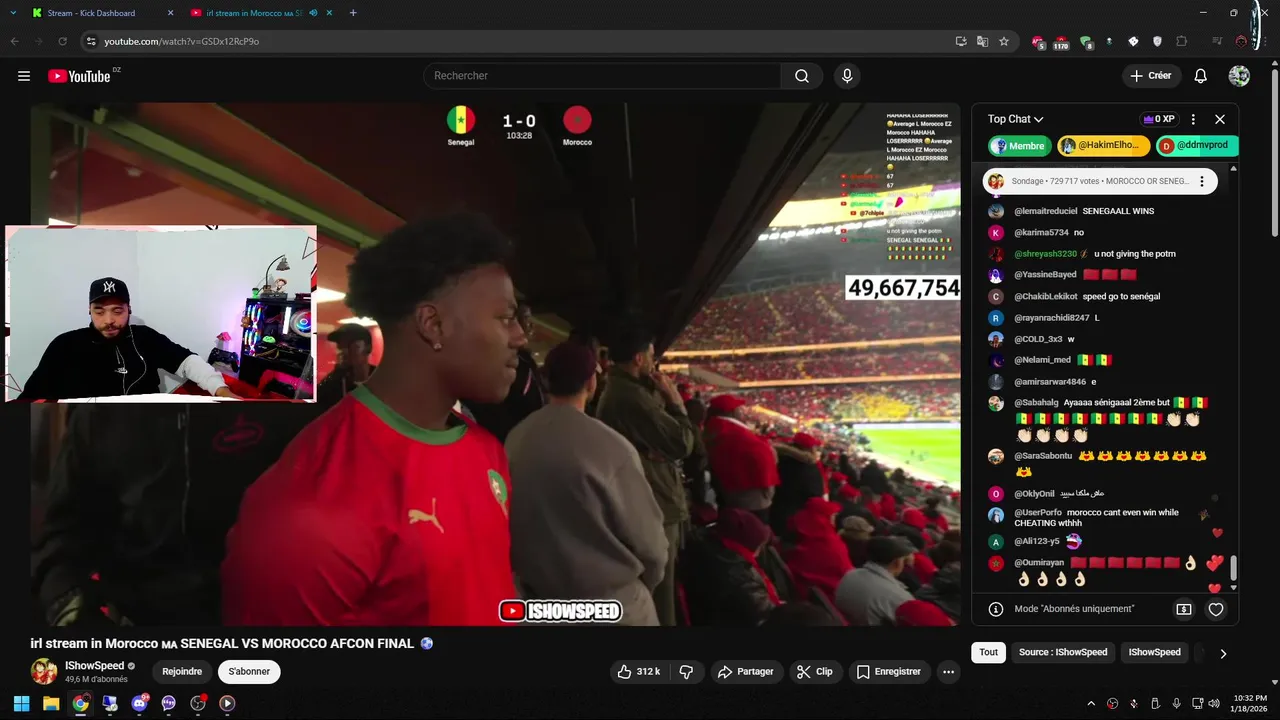1280x720 pixels.
Task: Open File Explorer from taskbar
Action: pos(51,703)
